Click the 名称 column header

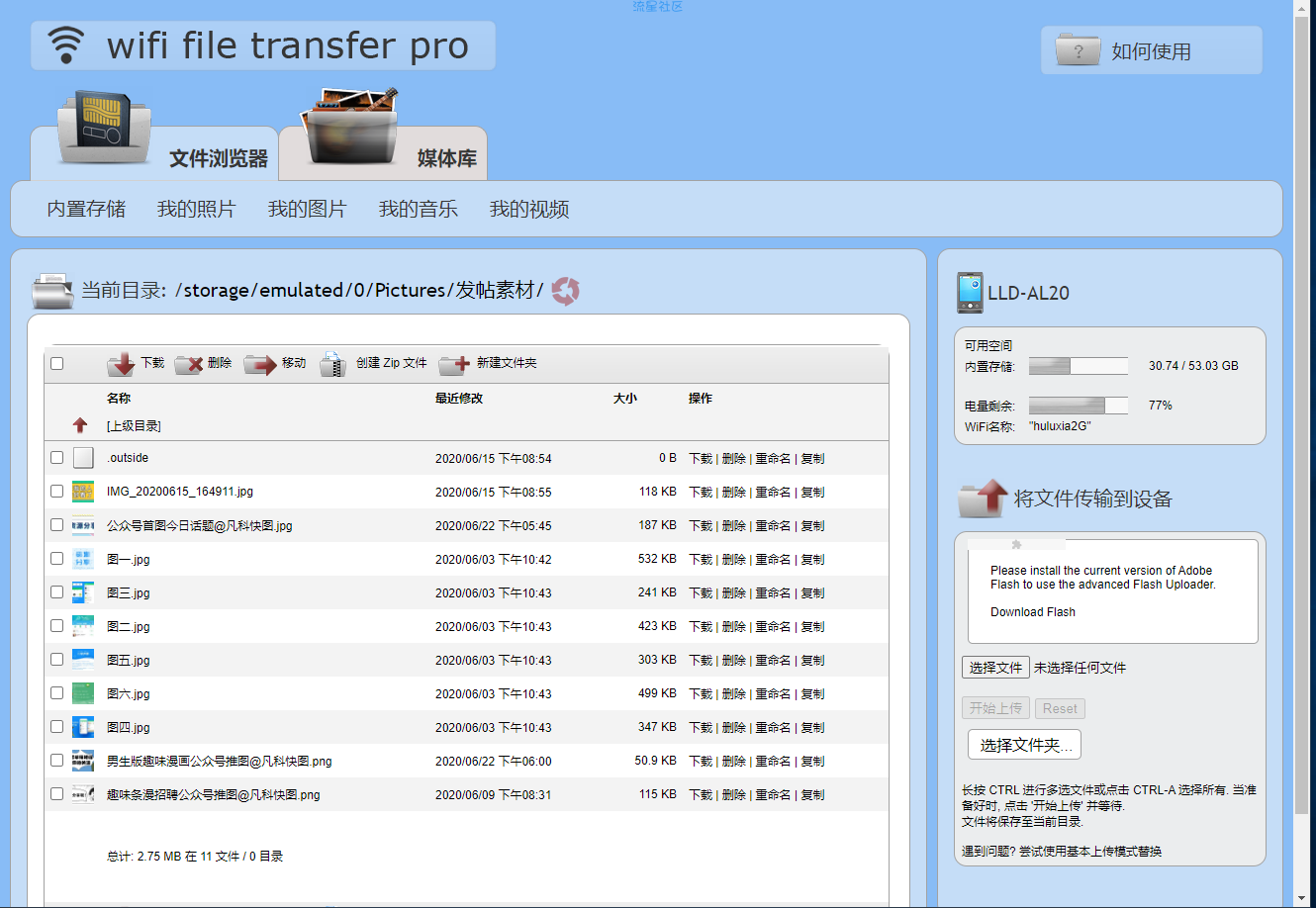tap(119, 398)
